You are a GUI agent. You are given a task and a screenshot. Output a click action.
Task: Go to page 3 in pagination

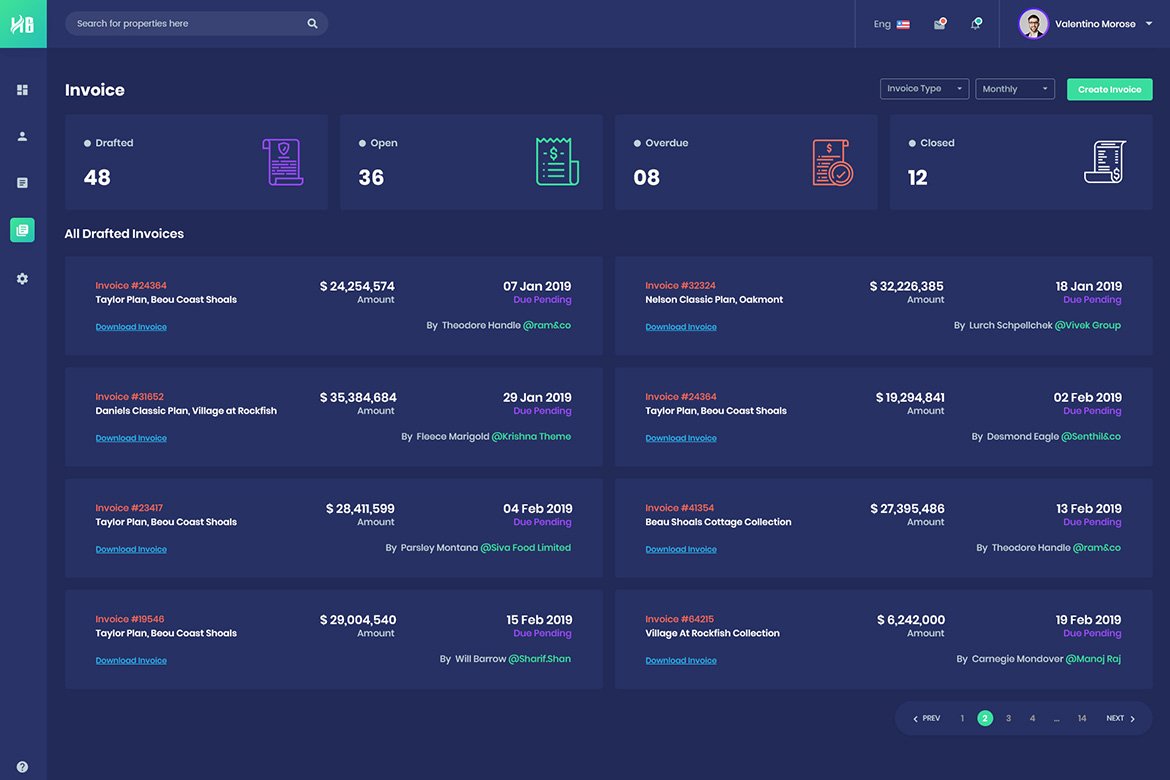[1008, 718]
